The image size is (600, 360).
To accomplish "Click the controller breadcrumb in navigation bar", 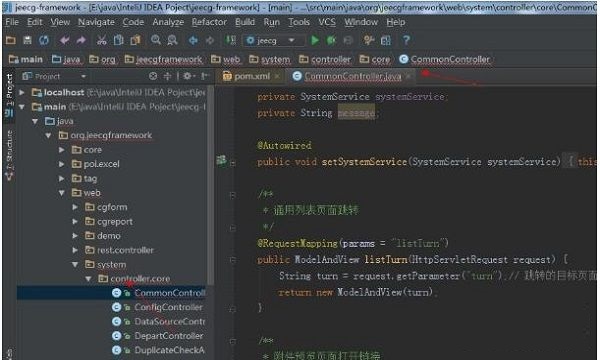I will (x=325, y=59).
